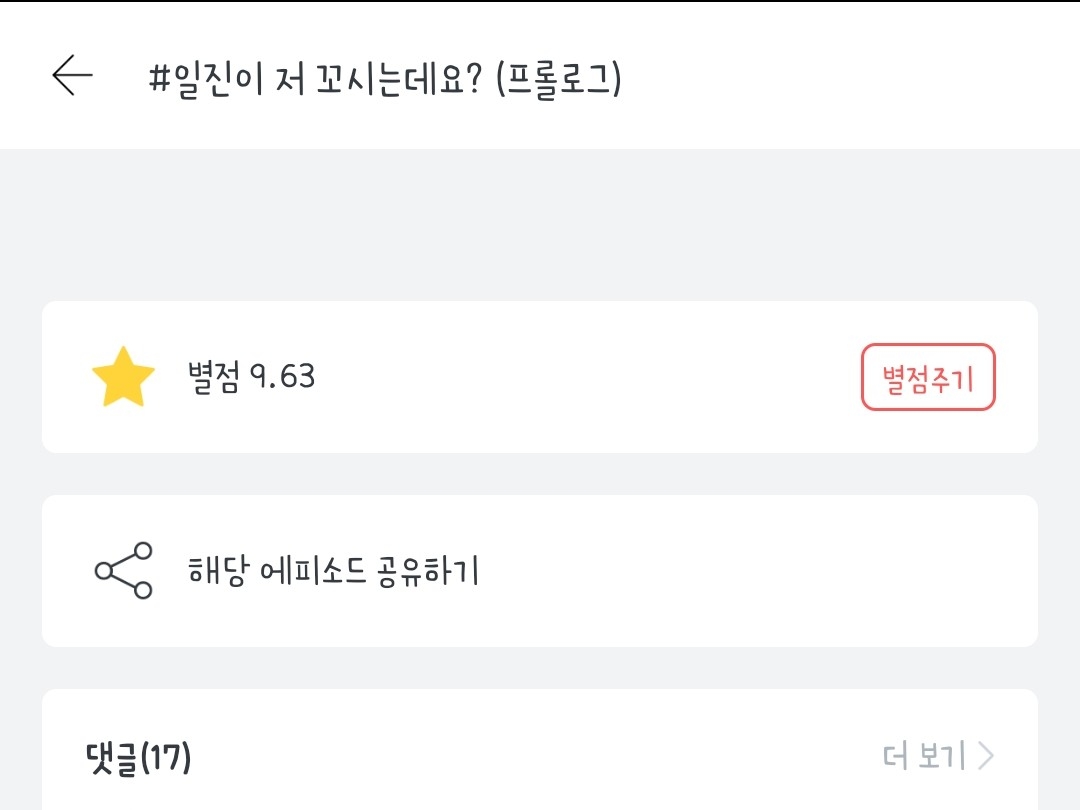Tap the (프롤로그) part of the title

point(558,78)
